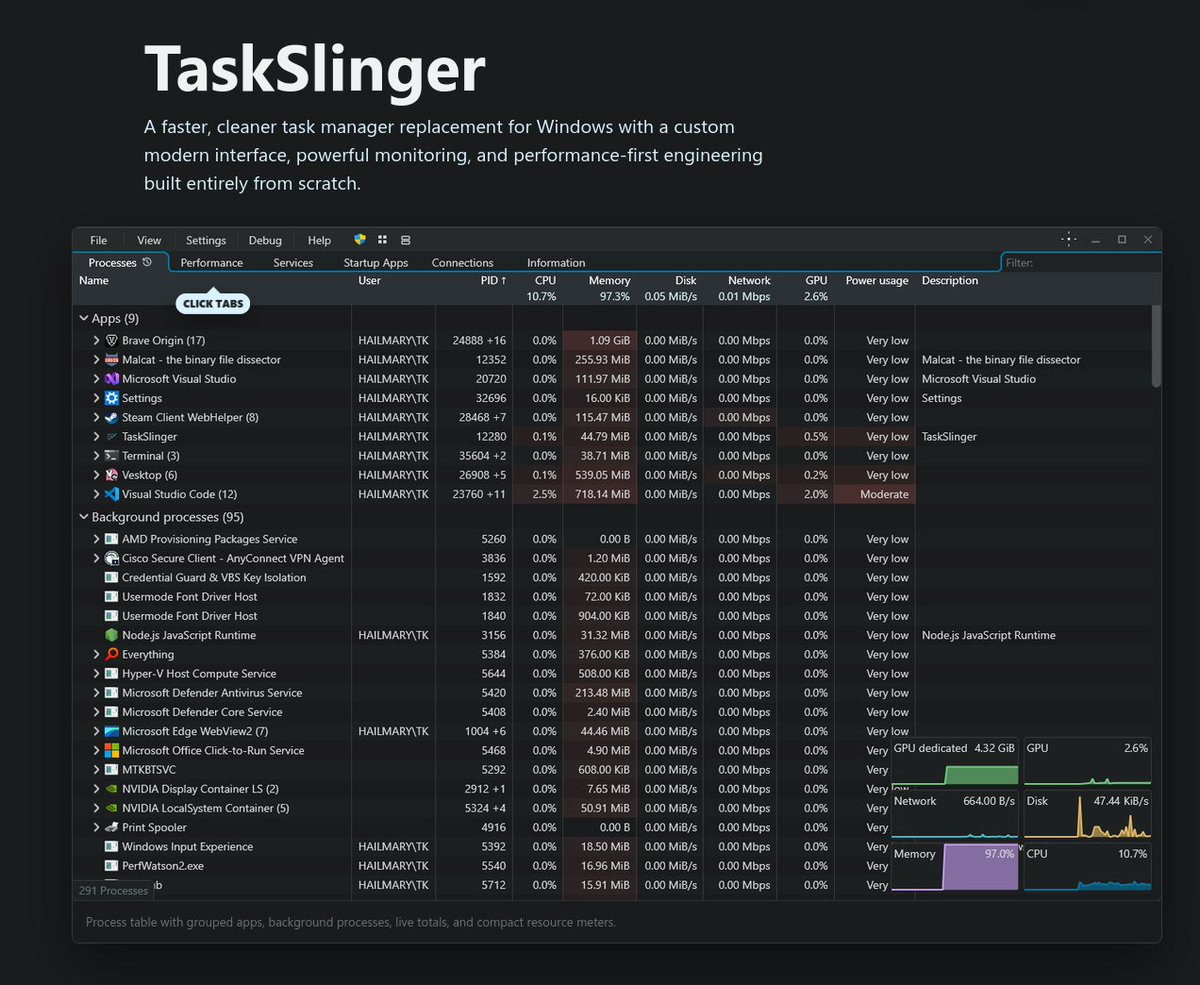Expand the Brave Origin (17) row chevron
This screenshot has width=1200, height=985.
click(97, 340)
